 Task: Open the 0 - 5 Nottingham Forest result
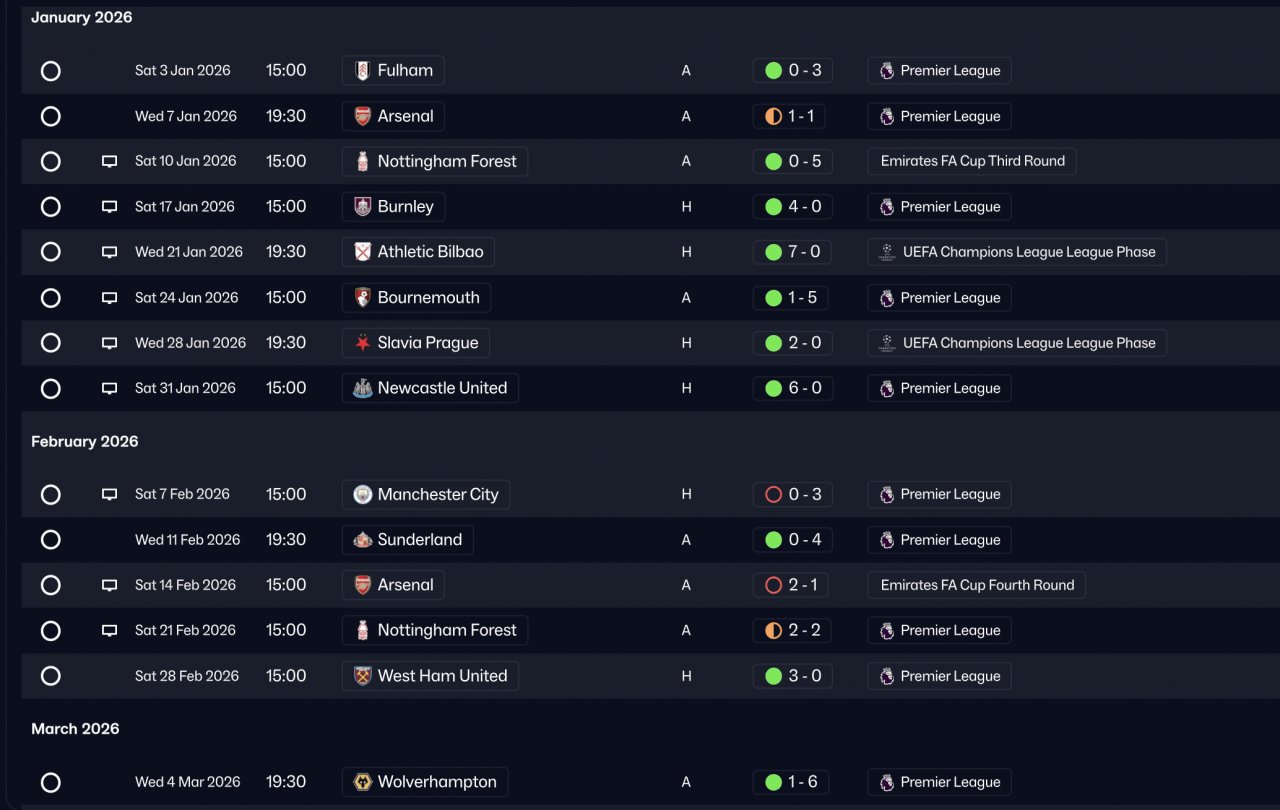793,161
